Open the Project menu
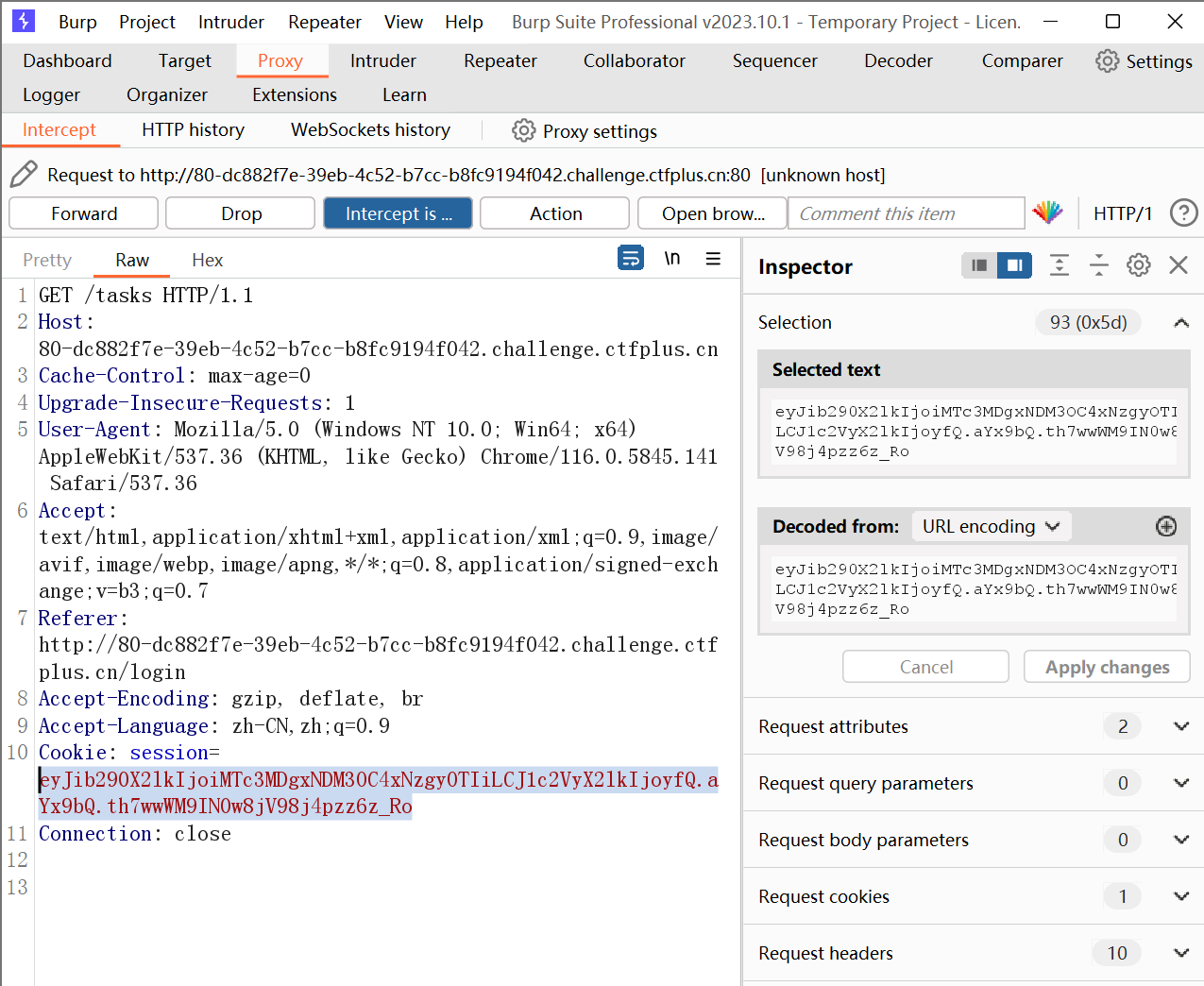 pos(147,22)
